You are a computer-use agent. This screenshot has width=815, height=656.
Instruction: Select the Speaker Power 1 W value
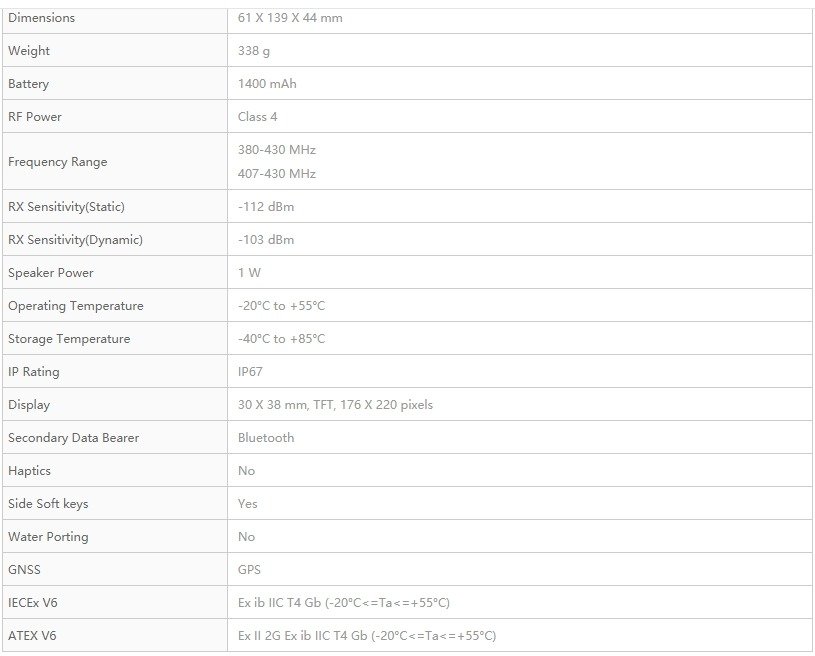point(249,273)
